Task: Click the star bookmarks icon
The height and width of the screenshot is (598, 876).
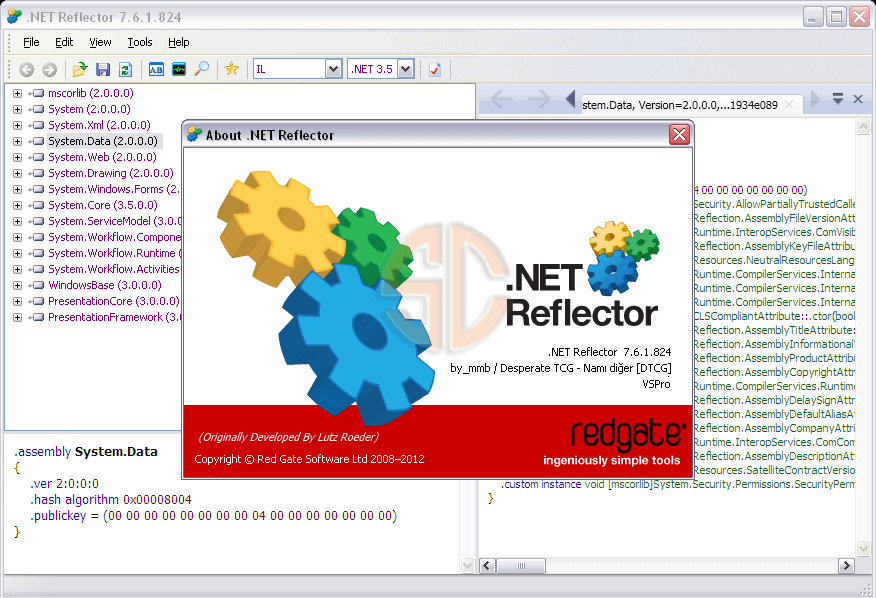Action: click(231, 69)
